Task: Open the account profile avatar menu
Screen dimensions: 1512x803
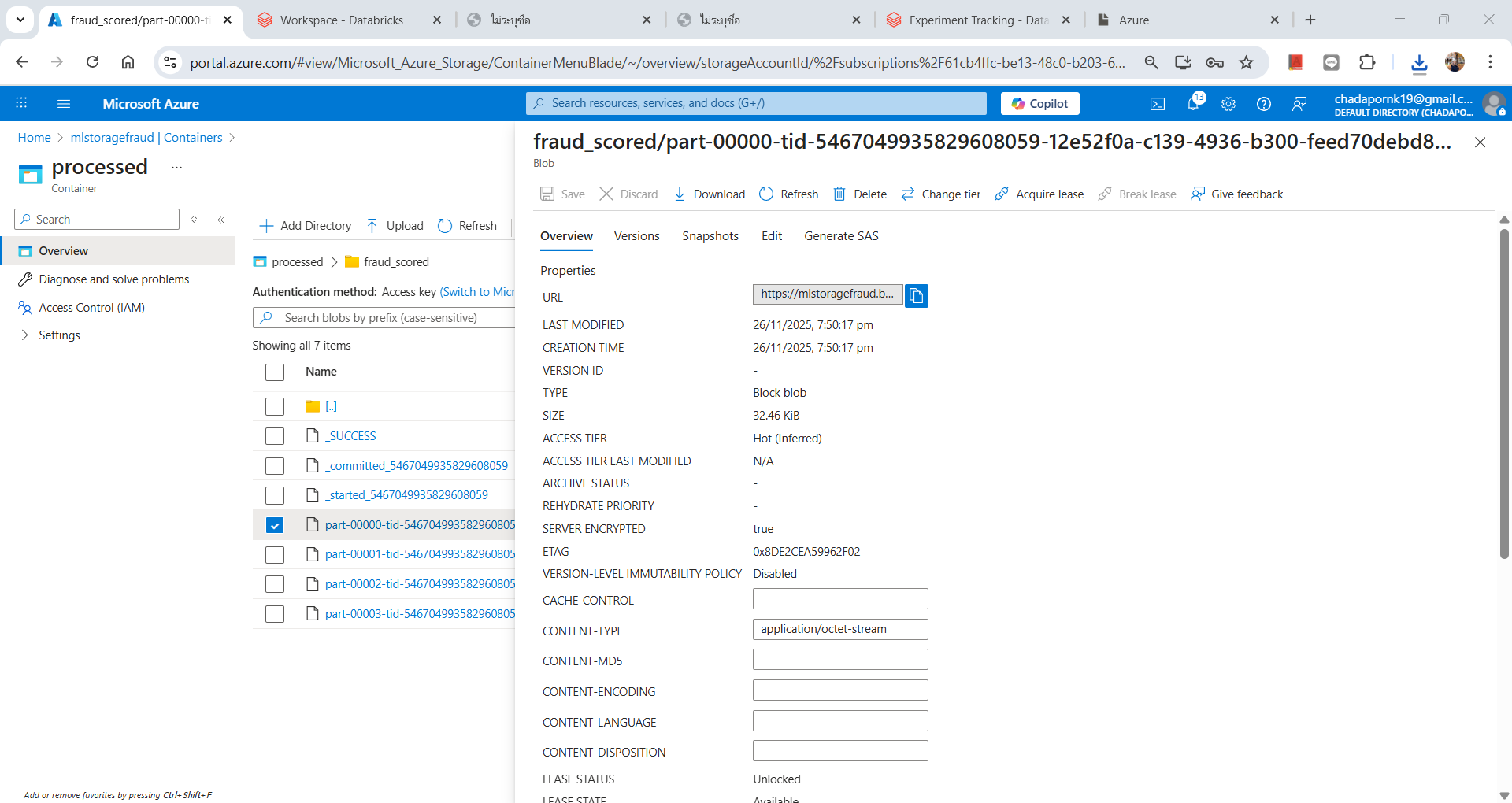Action: click(1493, 104)
